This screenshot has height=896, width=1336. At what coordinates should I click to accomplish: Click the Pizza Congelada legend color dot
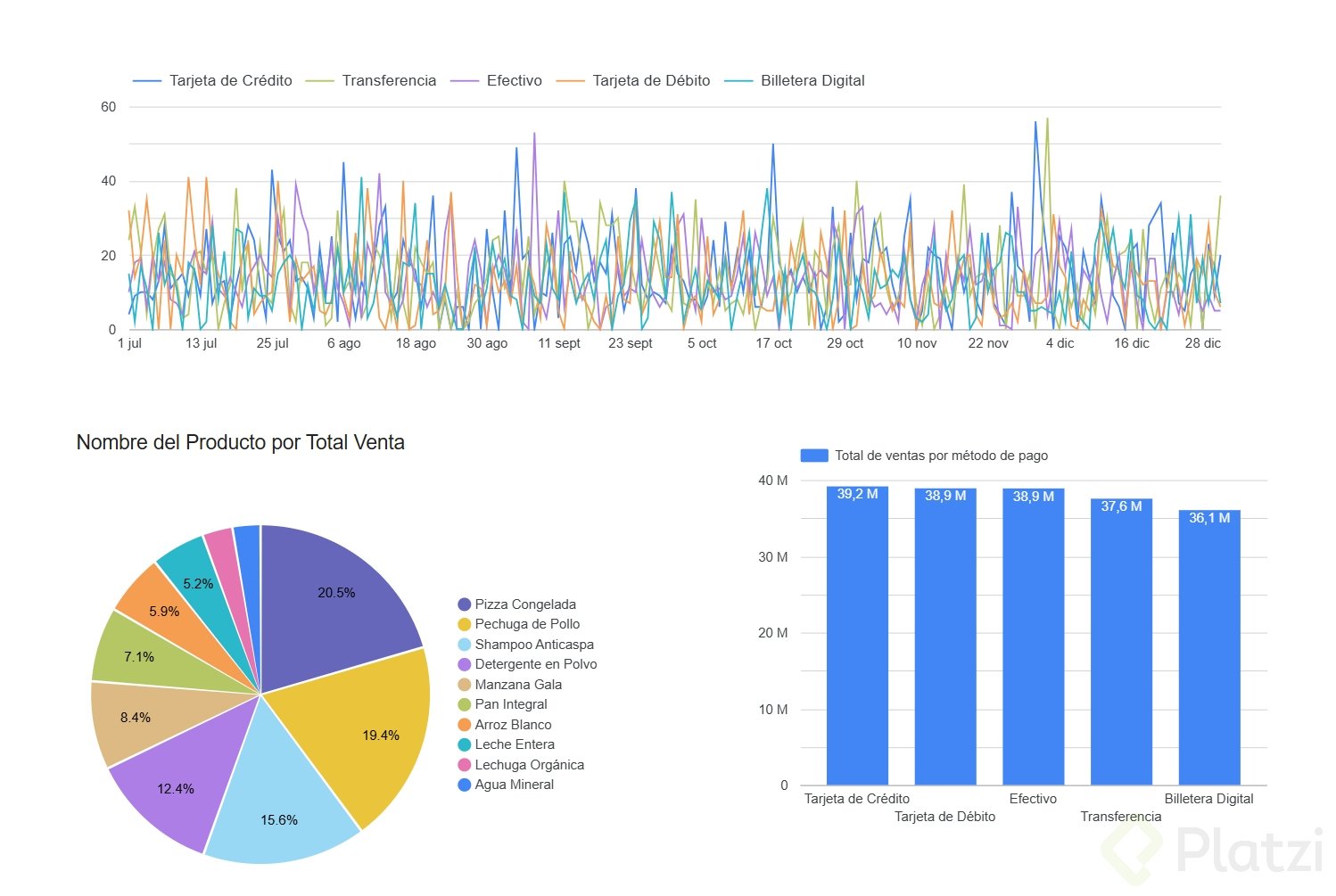point(464,604)
